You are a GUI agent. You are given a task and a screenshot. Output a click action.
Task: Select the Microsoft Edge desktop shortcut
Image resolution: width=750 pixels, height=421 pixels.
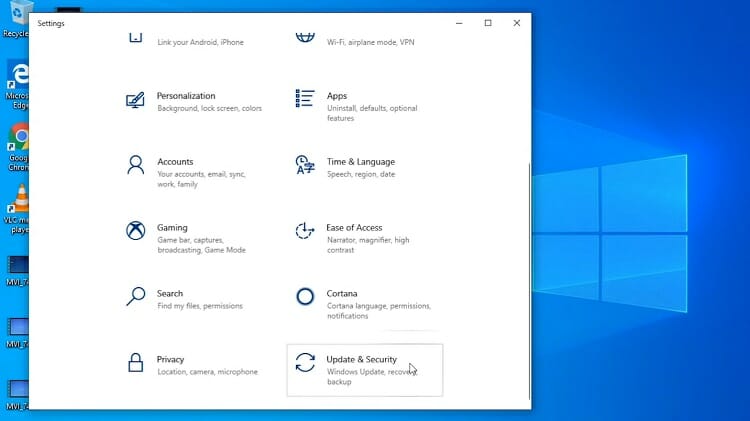click(17, 86)
